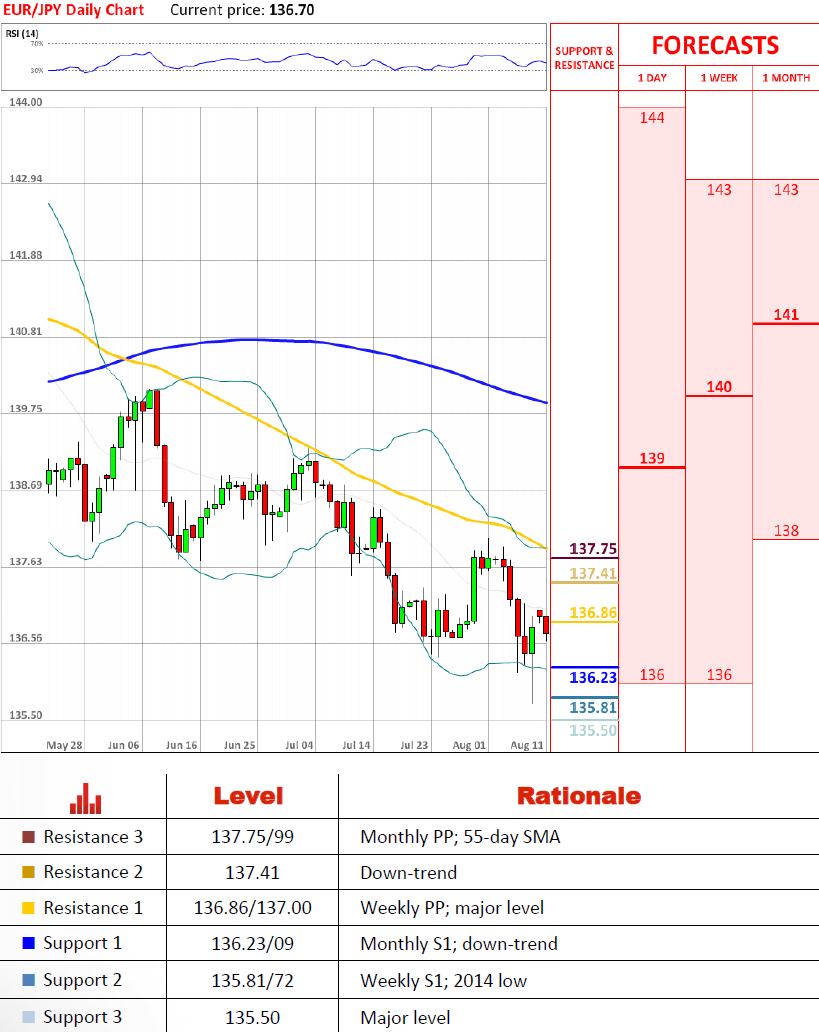Click the Weekly S1; 2014 low rationale
The height and width of the screenshot is (1032, 819).
click(x=444, y=981)
